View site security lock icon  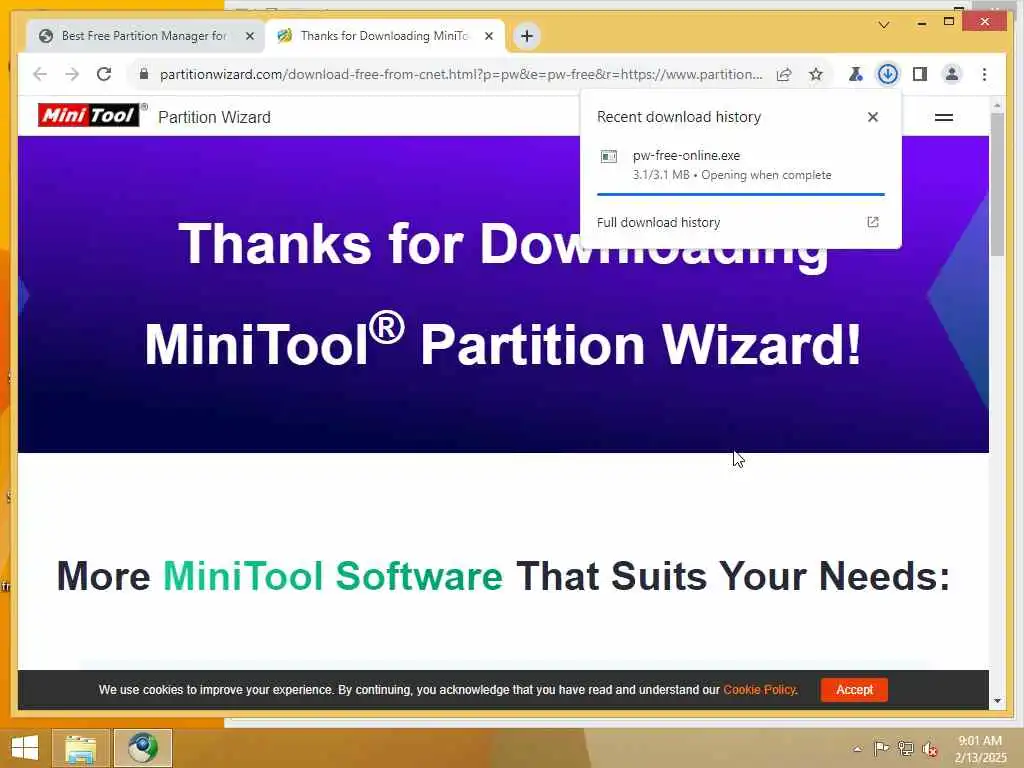[144, 74]
